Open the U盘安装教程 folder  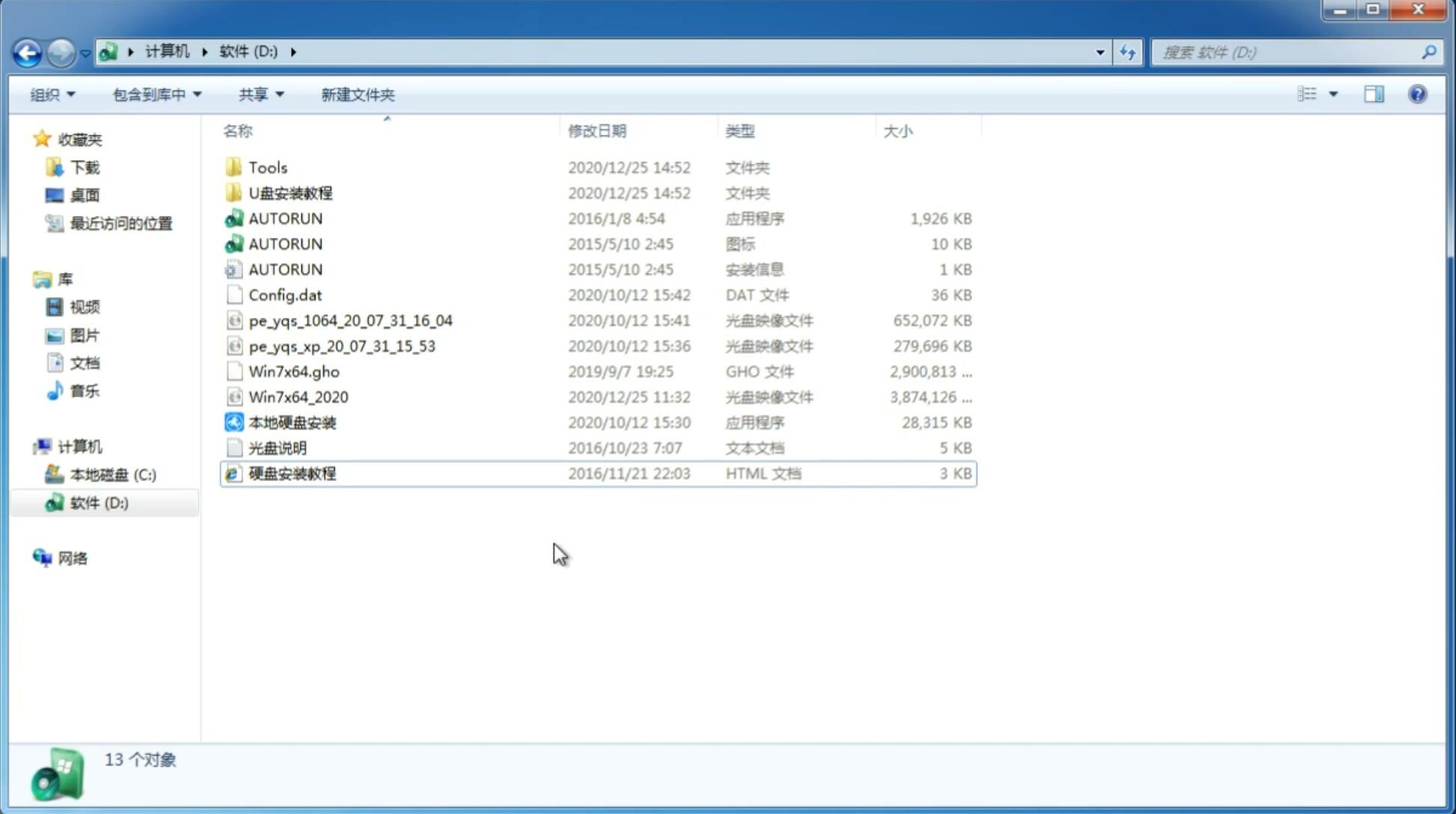click(x=290, y=192)
